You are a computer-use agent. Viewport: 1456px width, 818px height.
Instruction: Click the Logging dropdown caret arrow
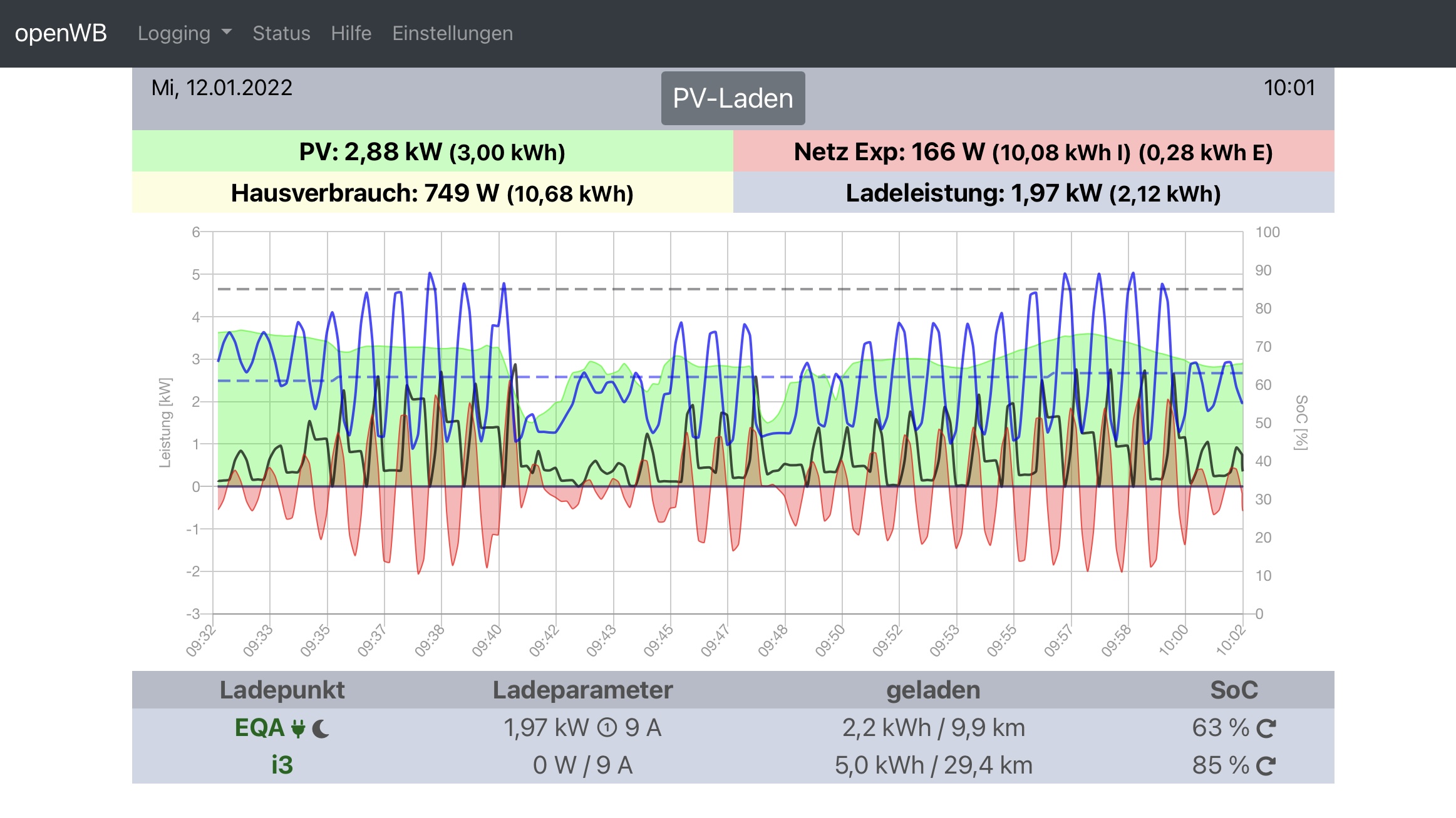pyautogui.click(x=227, y=32)
